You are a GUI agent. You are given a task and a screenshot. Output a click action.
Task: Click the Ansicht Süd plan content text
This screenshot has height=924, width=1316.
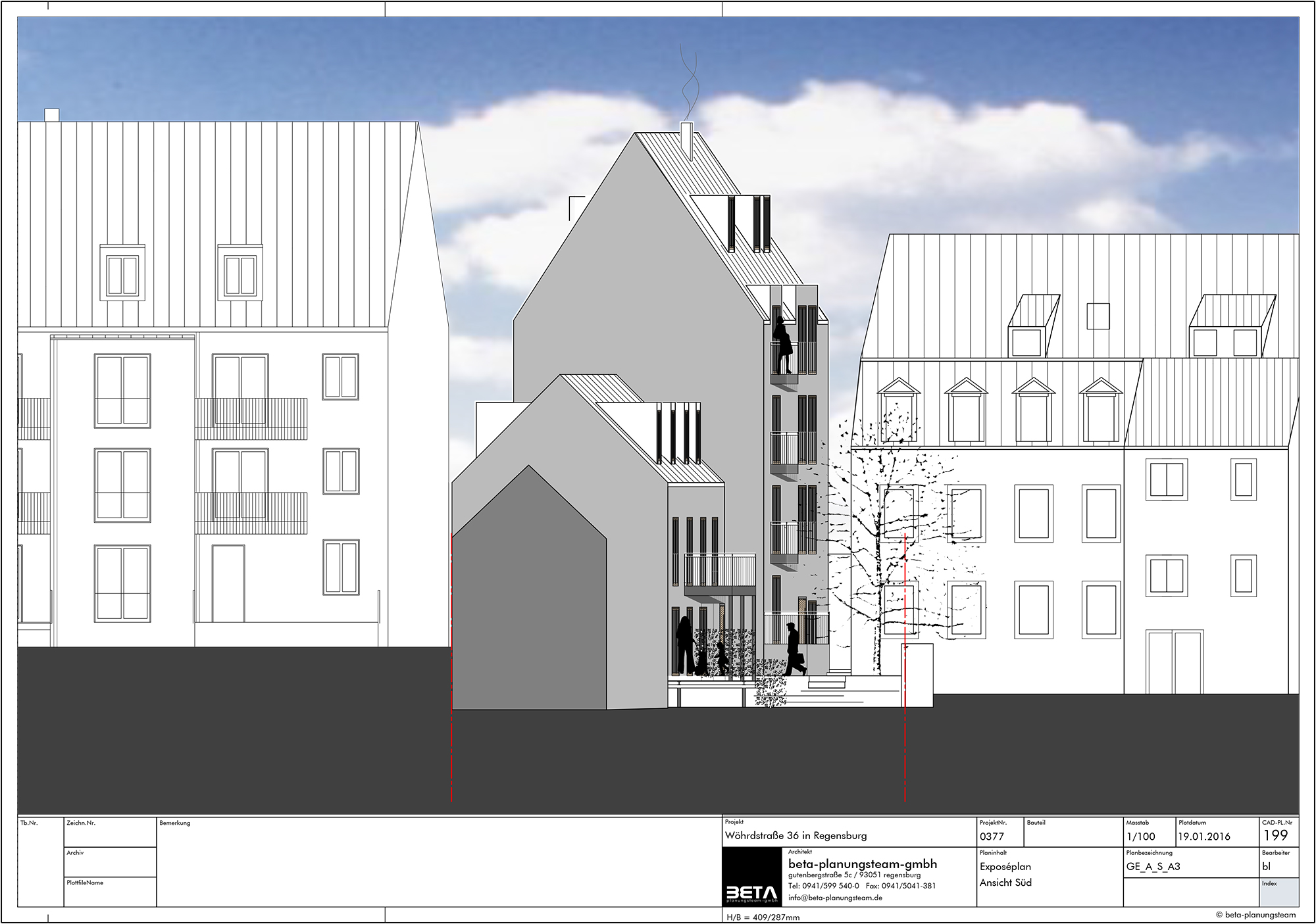1005,883
